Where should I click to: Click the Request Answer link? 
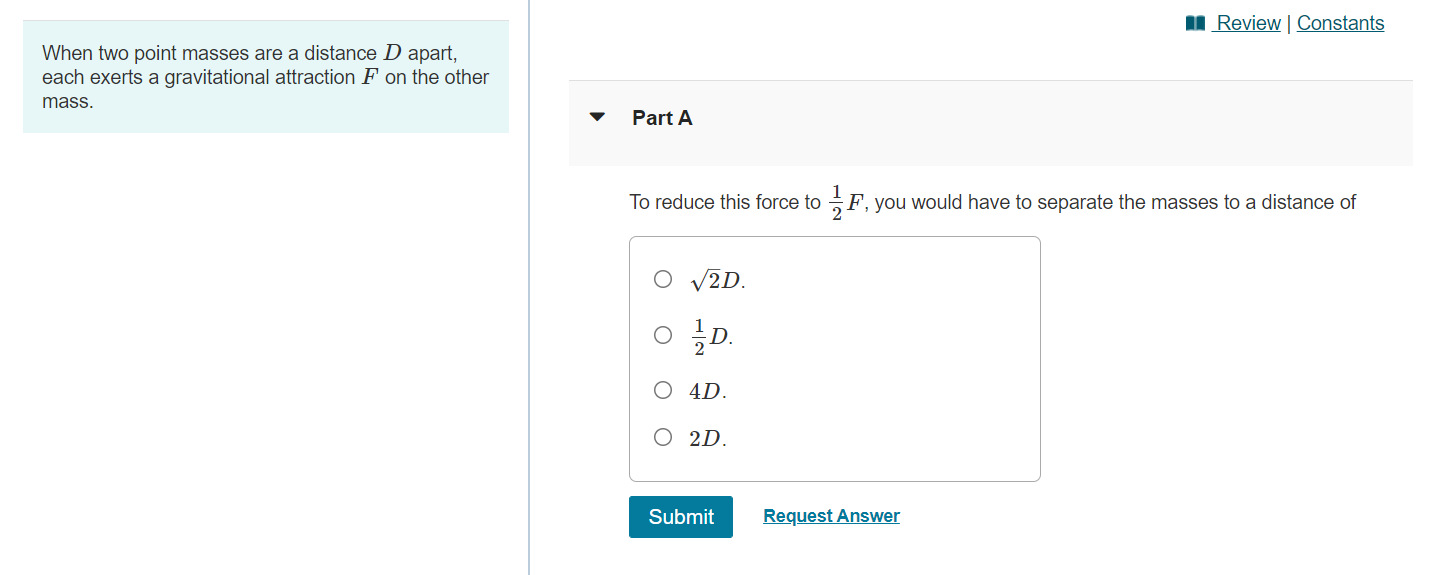(x=831, y=516)
